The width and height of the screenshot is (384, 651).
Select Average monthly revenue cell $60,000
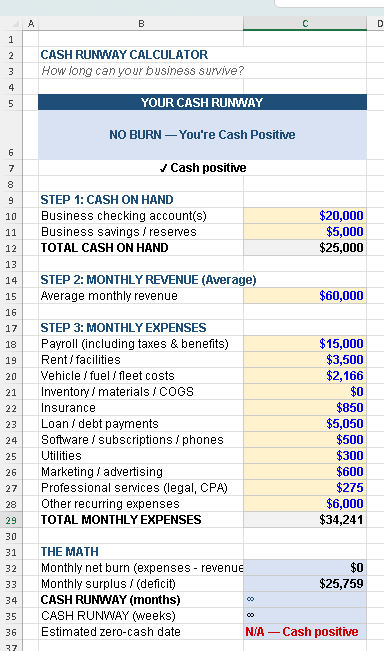pyautogui.click(x=305, y=296)
